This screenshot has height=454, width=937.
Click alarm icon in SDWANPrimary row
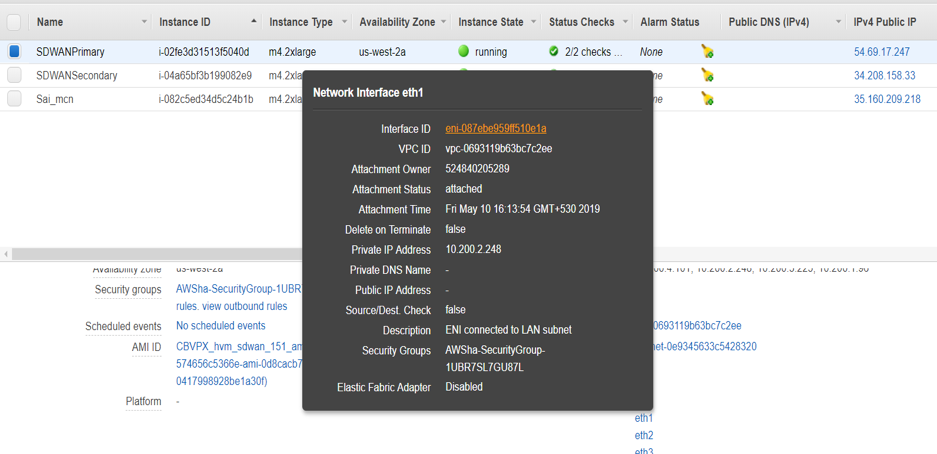coord(708,52)
